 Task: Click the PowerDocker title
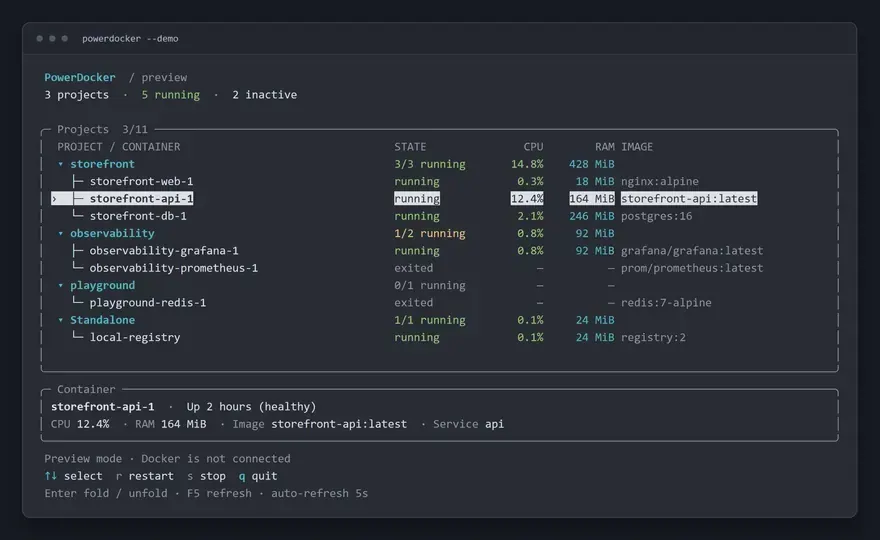point(80,77)
